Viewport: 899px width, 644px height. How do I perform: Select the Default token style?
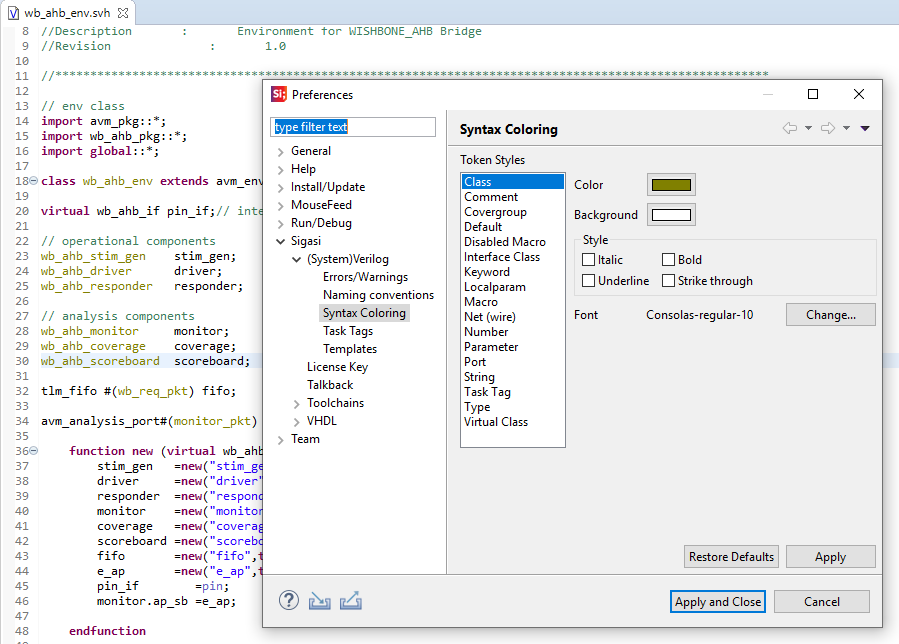(513, 227)
